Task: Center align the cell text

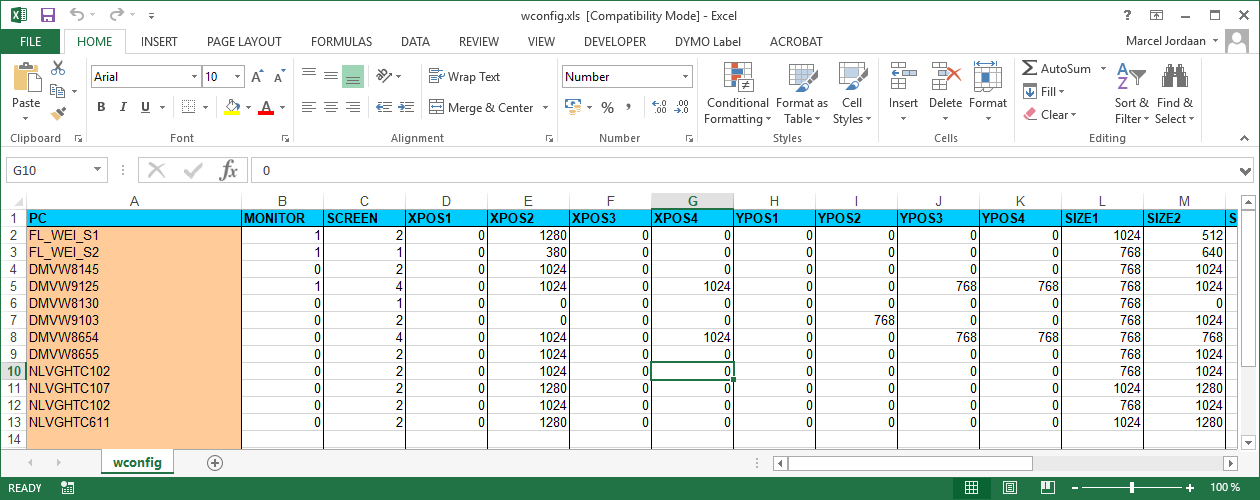Action: click(330, 107)
